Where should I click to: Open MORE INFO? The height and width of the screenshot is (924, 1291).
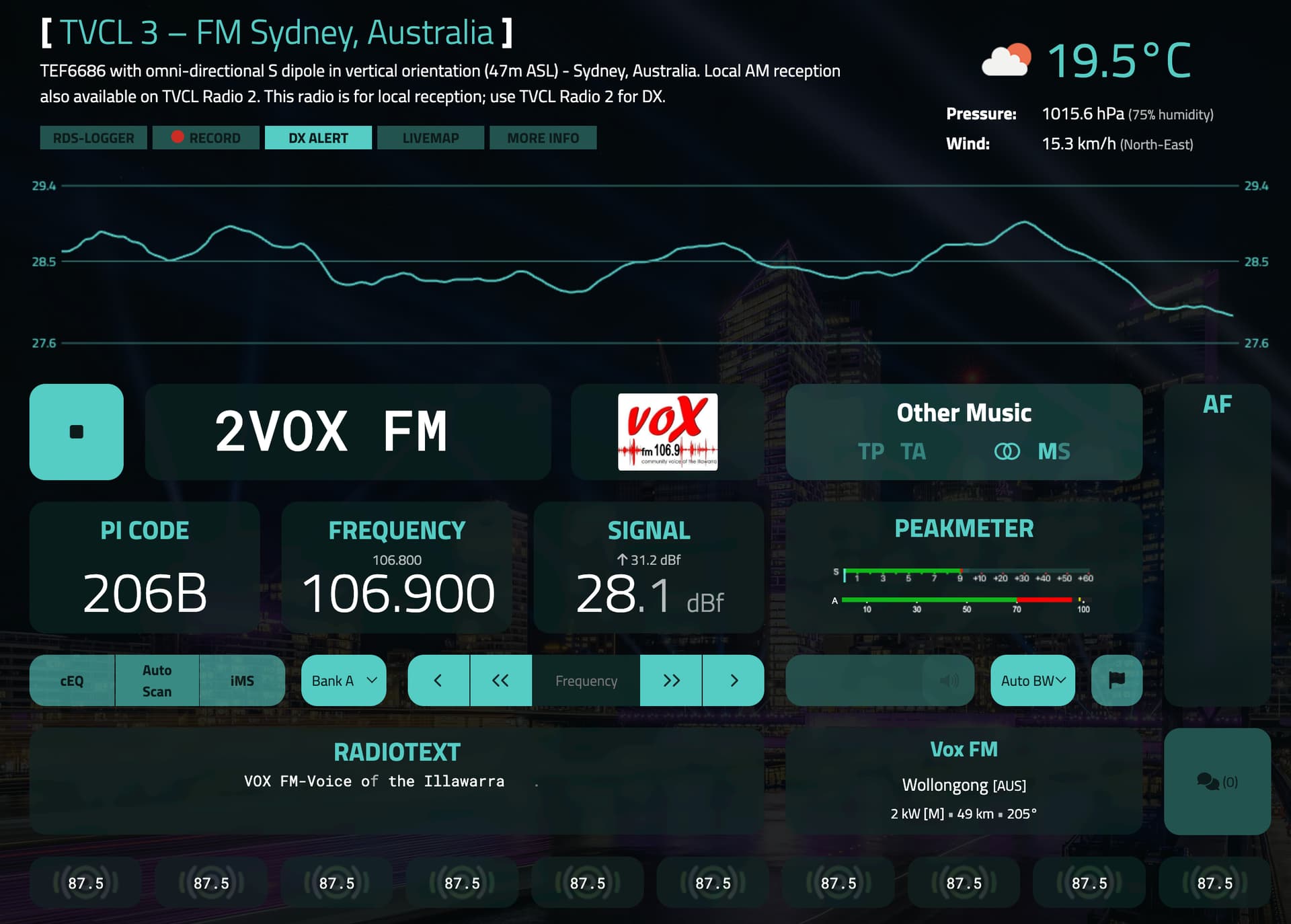click(x=543, y=138)
